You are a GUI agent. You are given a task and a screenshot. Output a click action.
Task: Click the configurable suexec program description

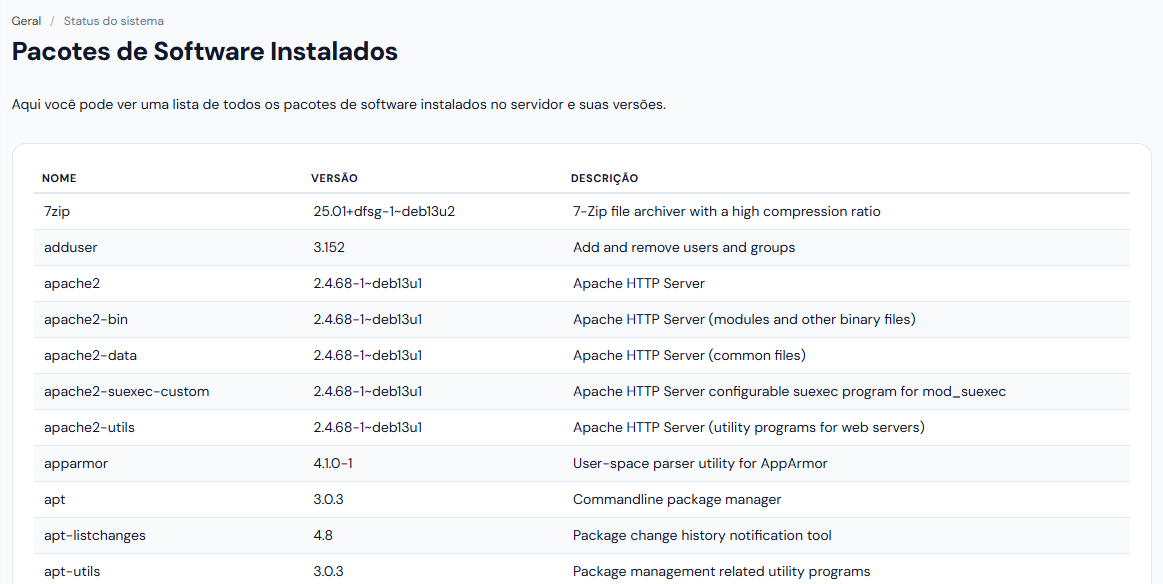click(x=789, y=391)
